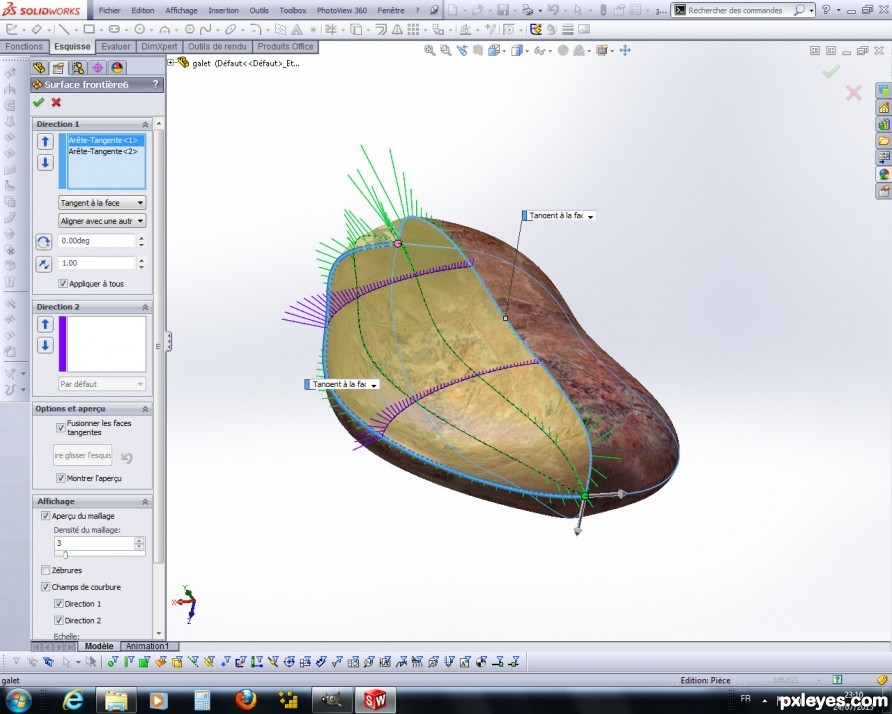Adjust the mesh density slider

(x=65, y=555)
